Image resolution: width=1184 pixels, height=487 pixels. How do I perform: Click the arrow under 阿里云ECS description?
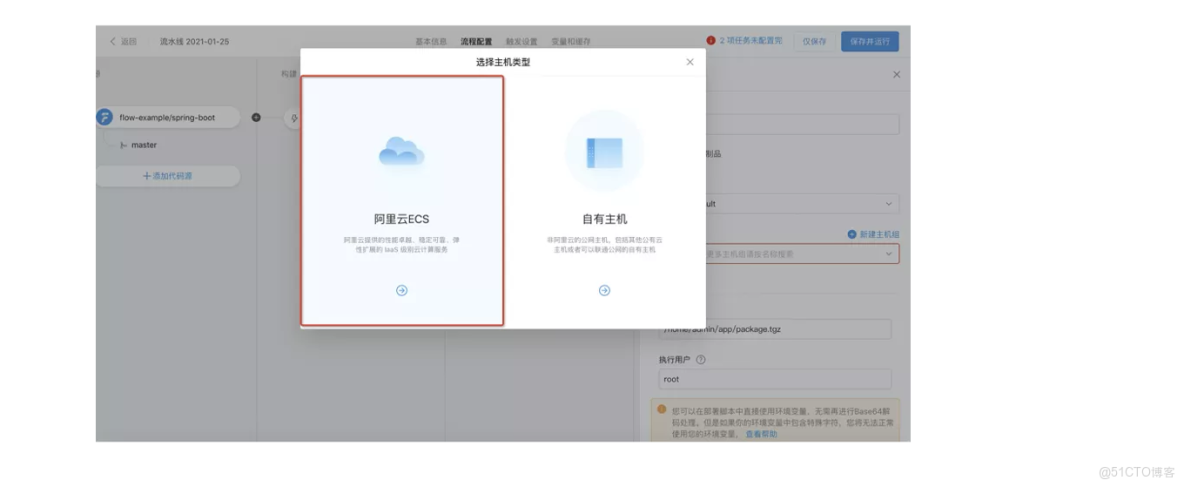402,290
